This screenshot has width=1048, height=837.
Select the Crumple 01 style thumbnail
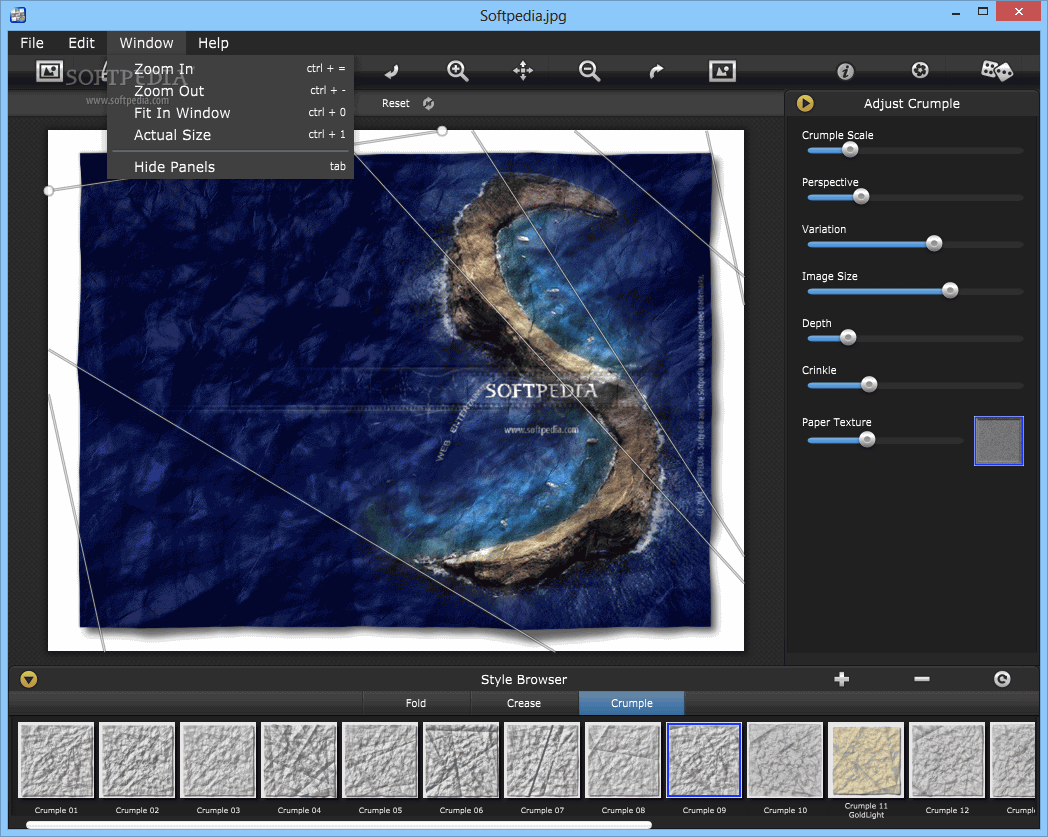[56, 760]
